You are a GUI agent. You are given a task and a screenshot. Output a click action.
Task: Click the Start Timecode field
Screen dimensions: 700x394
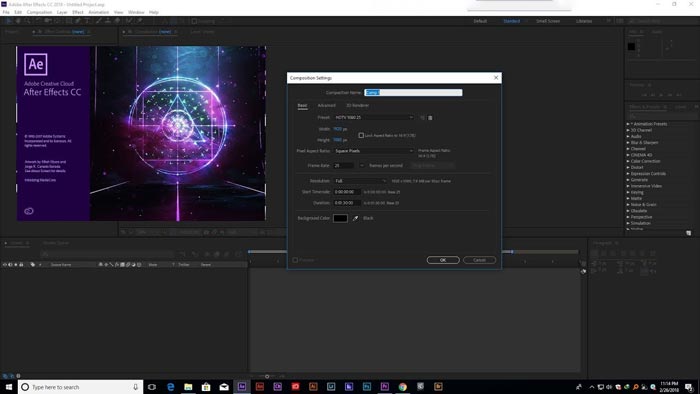point(347,192)
